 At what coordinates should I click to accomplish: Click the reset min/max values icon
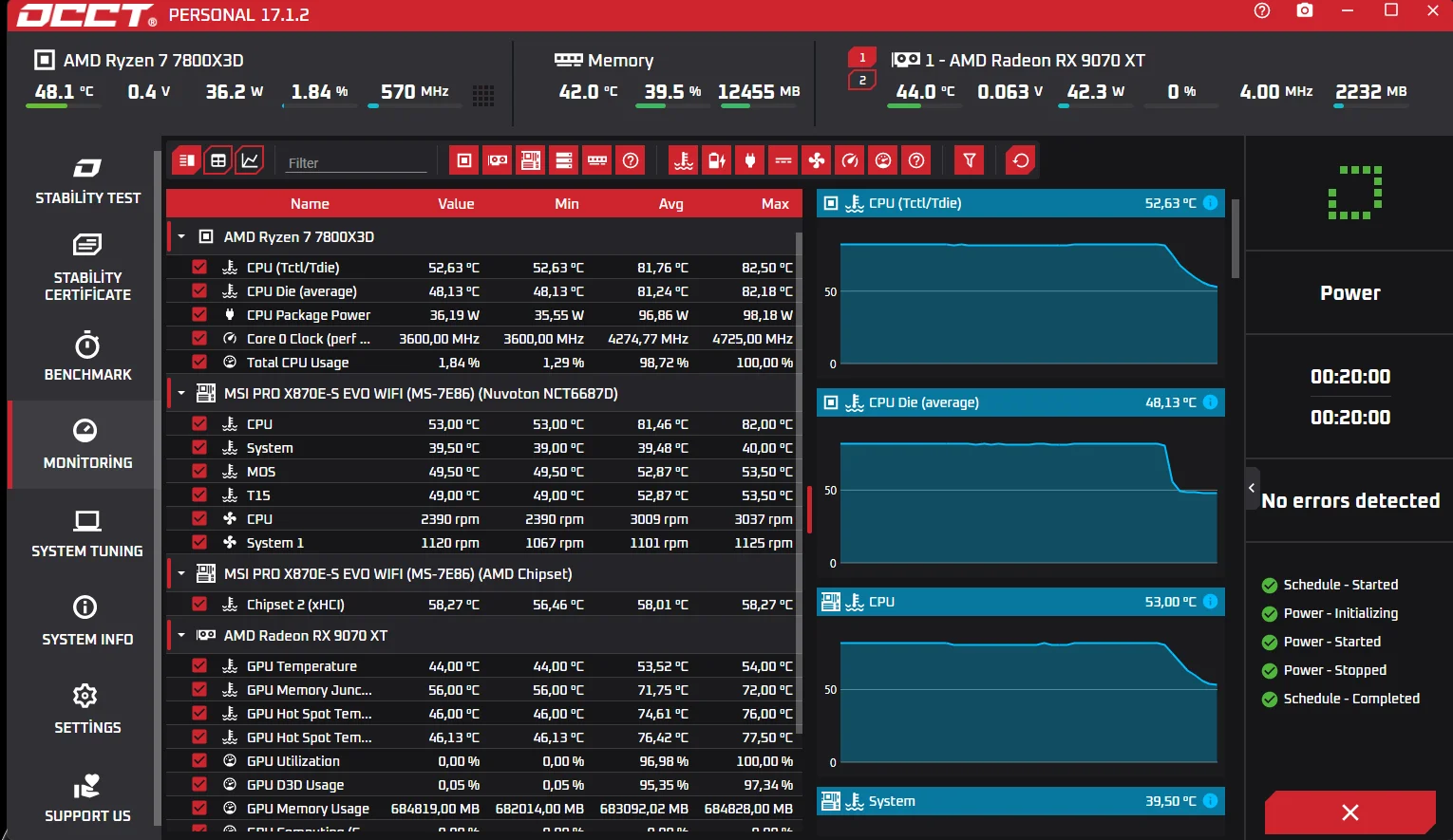pos(1021,160)
